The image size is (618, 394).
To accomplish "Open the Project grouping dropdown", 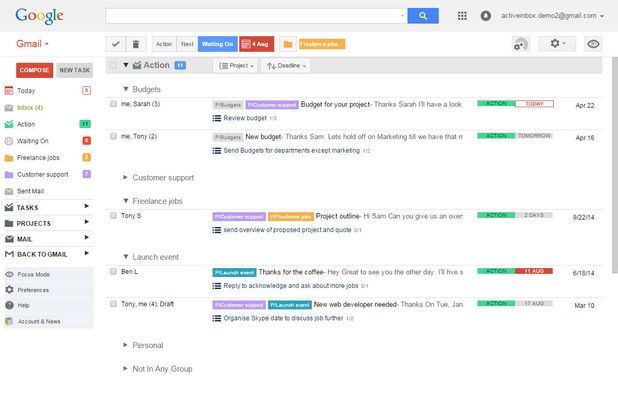I will (x=236, y=66).
